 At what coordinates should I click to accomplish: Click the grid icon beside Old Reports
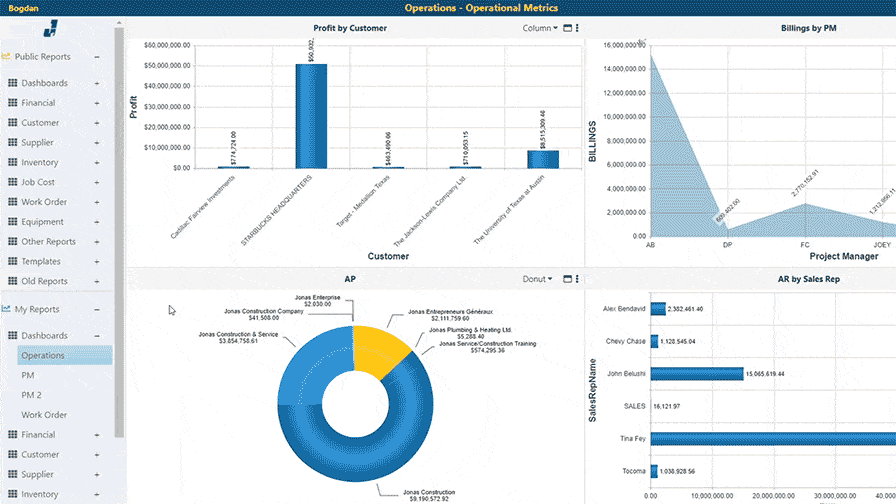click(x=13, y=281)
